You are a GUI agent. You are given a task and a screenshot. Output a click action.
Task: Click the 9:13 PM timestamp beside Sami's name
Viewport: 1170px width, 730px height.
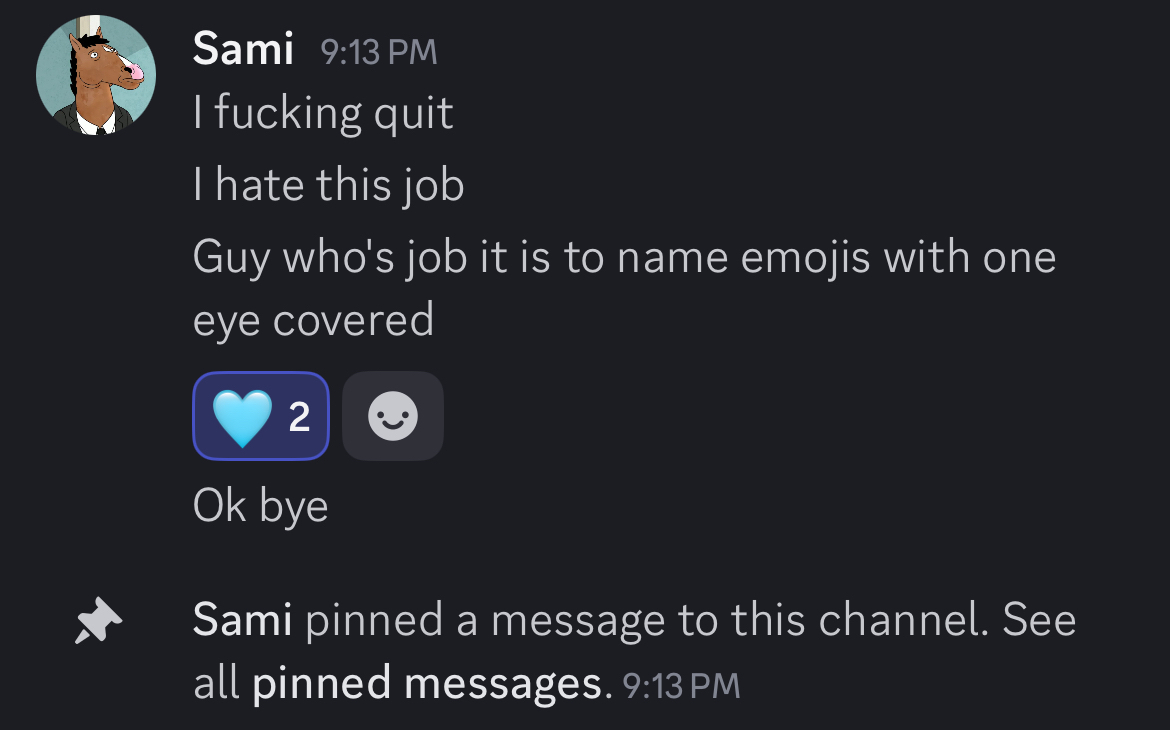pyautogui.click(x=379, y=51)
